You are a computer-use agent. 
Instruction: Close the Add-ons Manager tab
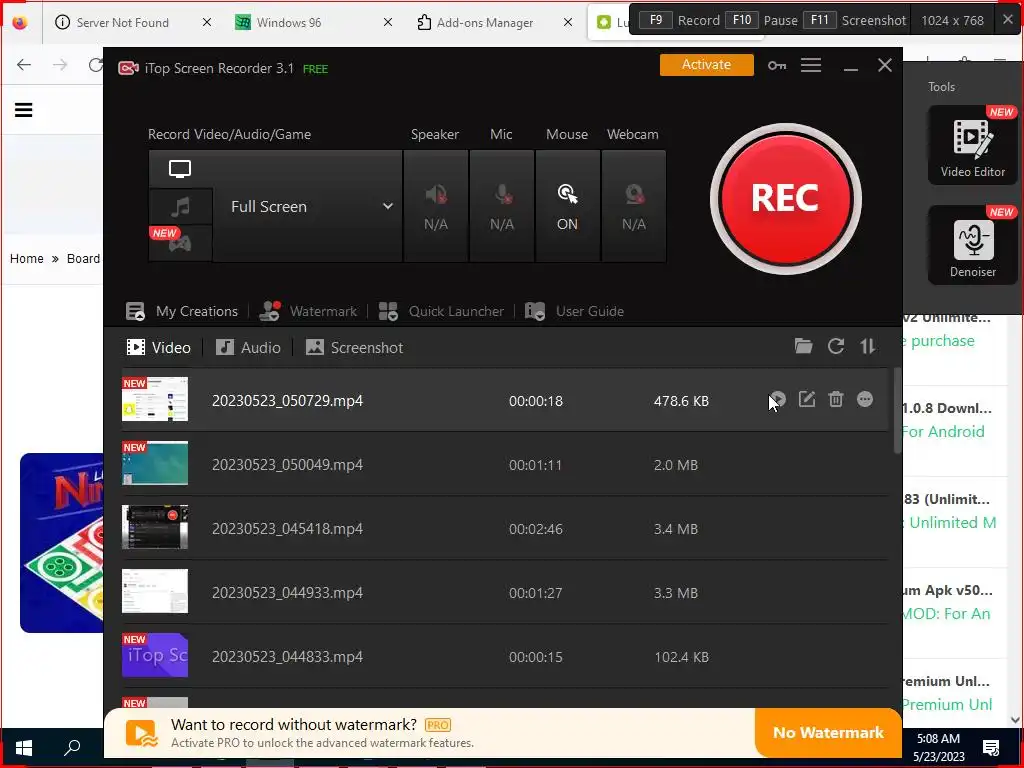(568, 22)
